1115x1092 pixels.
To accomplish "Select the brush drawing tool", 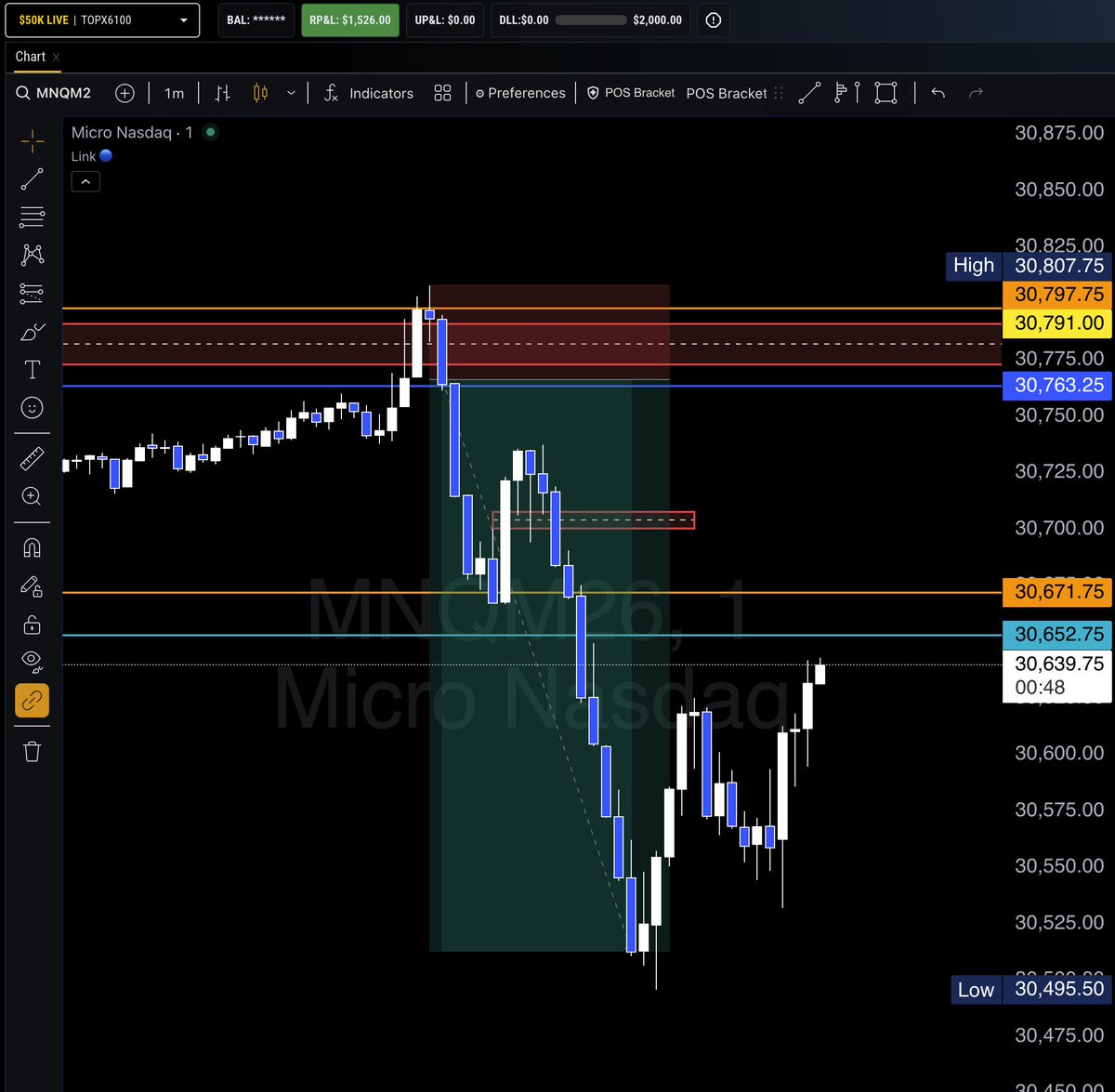I will coord(33,332).
